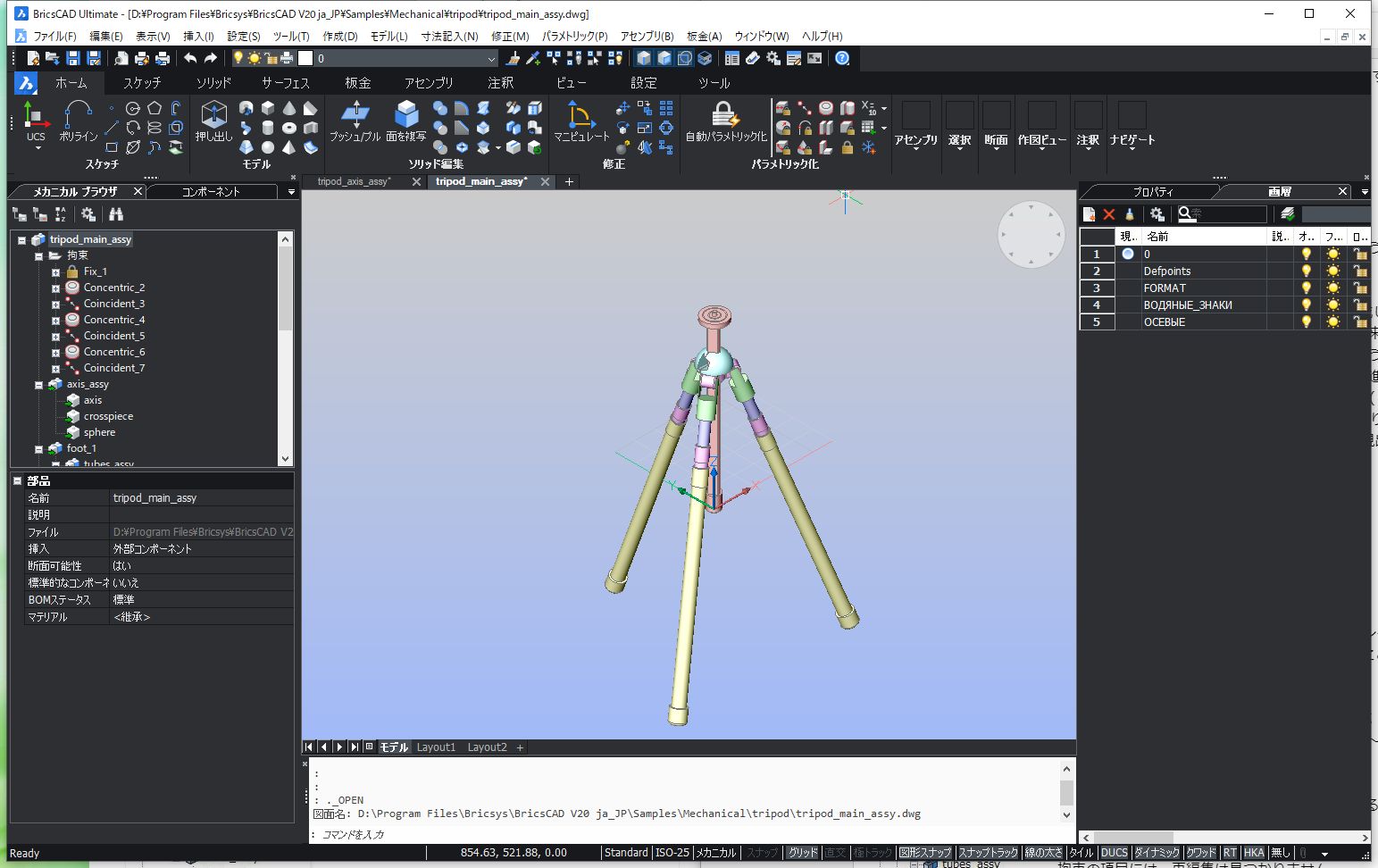Unlock the OCEBЫE layer padlock
The width and height of the screenshot is (1378, 868).
pyautogui.click(x=1360, y=322)
